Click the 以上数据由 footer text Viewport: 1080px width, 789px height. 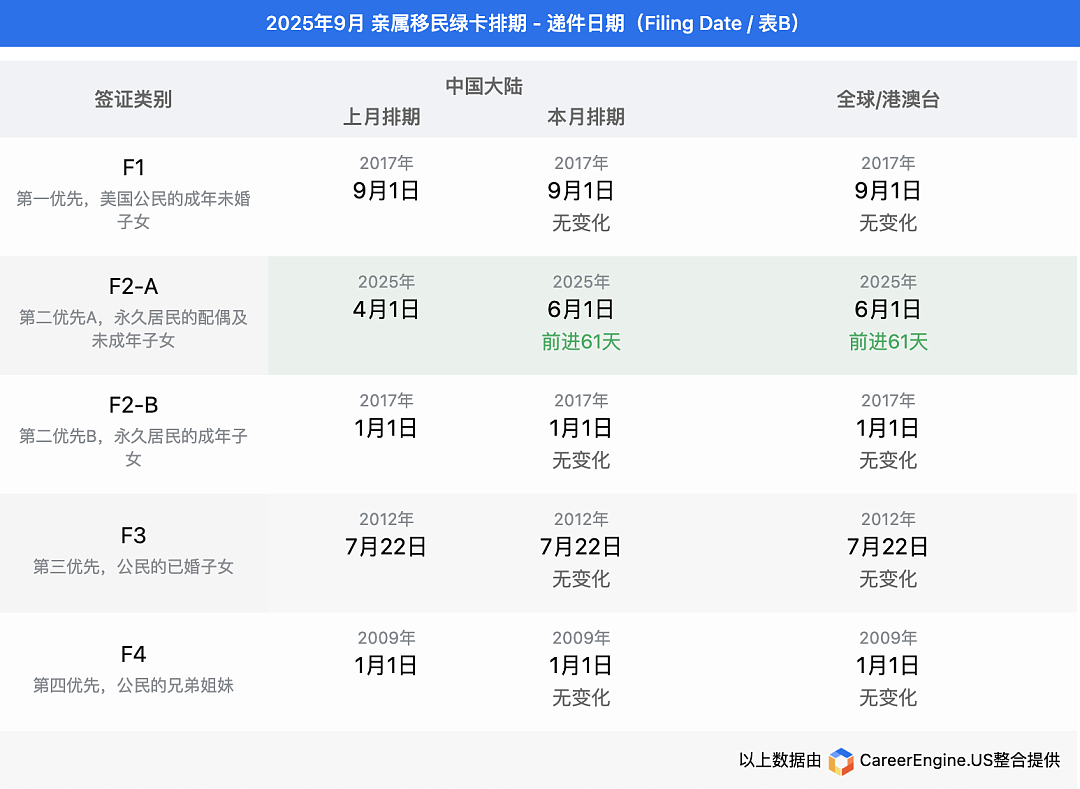pyautogui.click(x=780, y=760)
